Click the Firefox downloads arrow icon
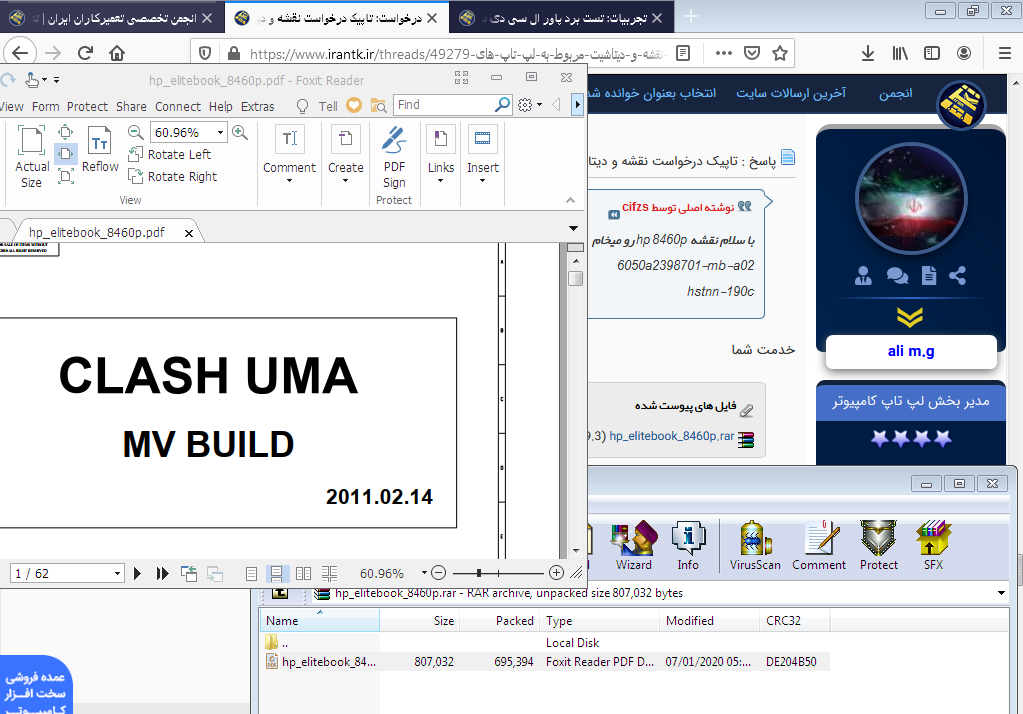The height and width of the screenshot is (714, 1023). 868,53
